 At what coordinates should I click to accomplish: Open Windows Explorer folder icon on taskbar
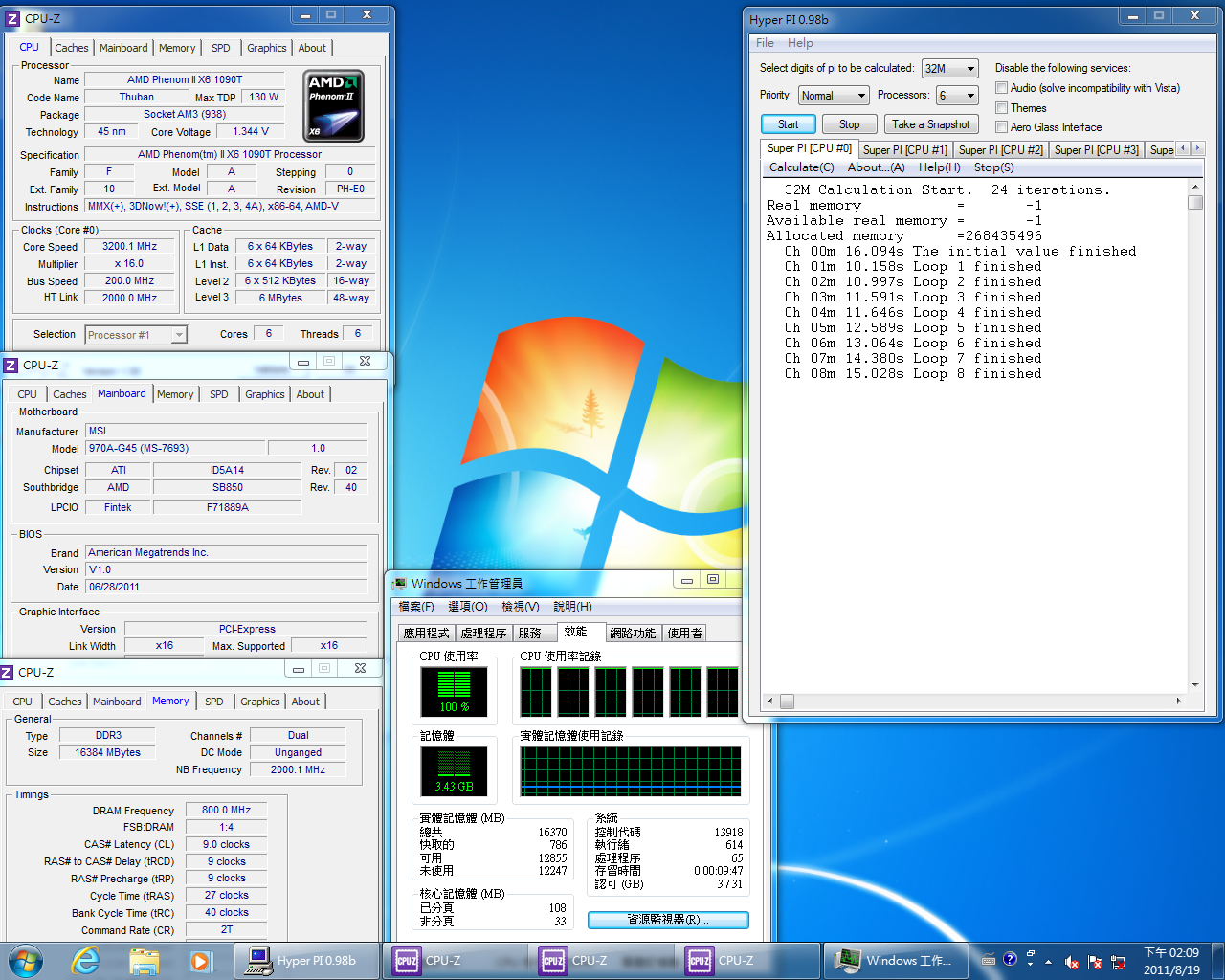[x=144, y=961]
